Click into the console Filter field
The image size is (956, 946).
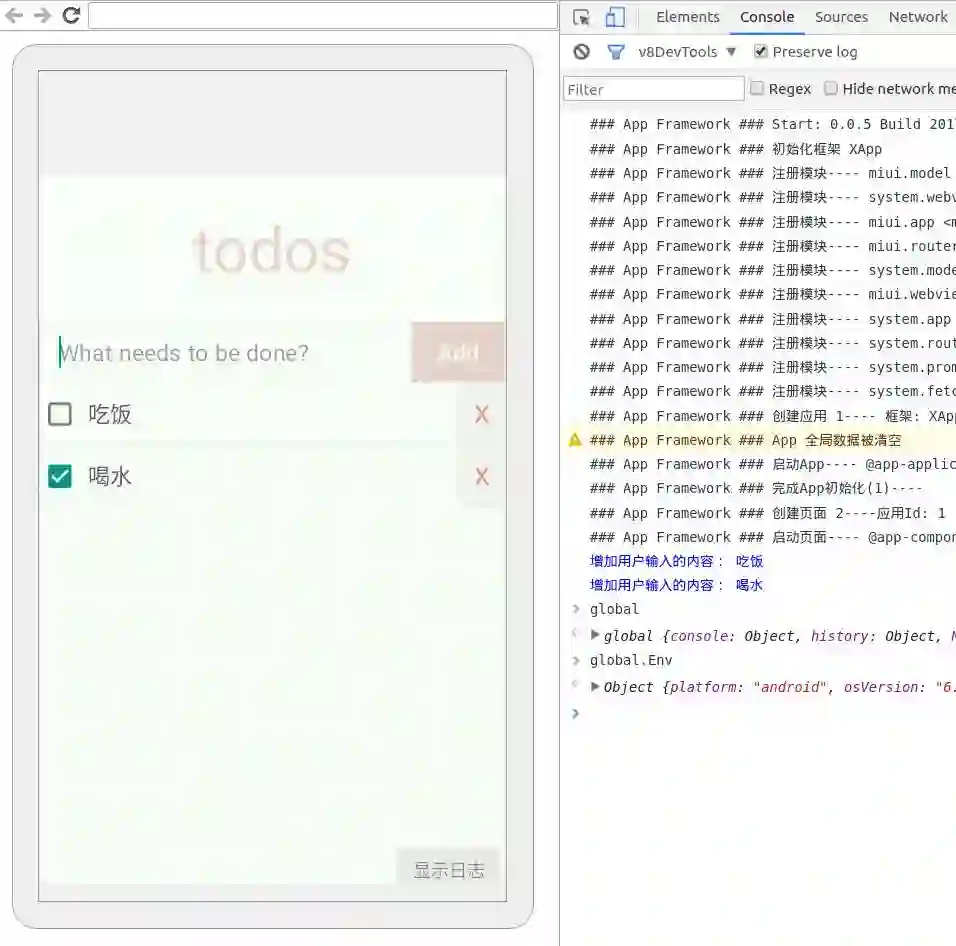click(654, 89)
